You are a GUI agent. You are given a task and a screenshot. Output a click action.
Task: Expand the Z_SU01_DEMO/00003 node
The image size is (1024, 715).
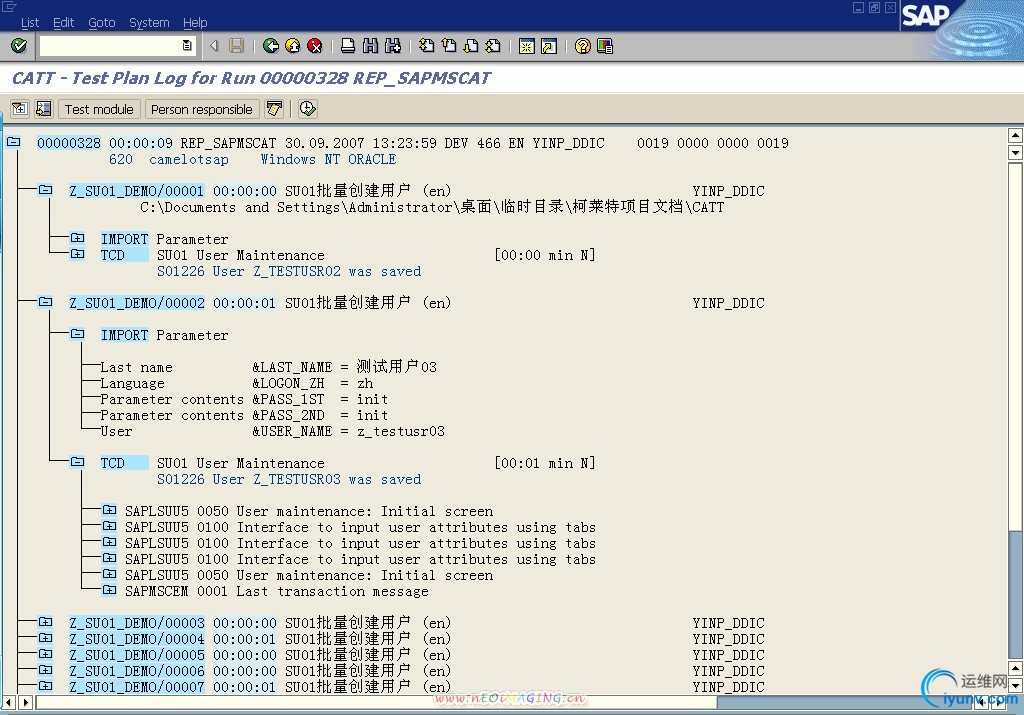(45, 622)
